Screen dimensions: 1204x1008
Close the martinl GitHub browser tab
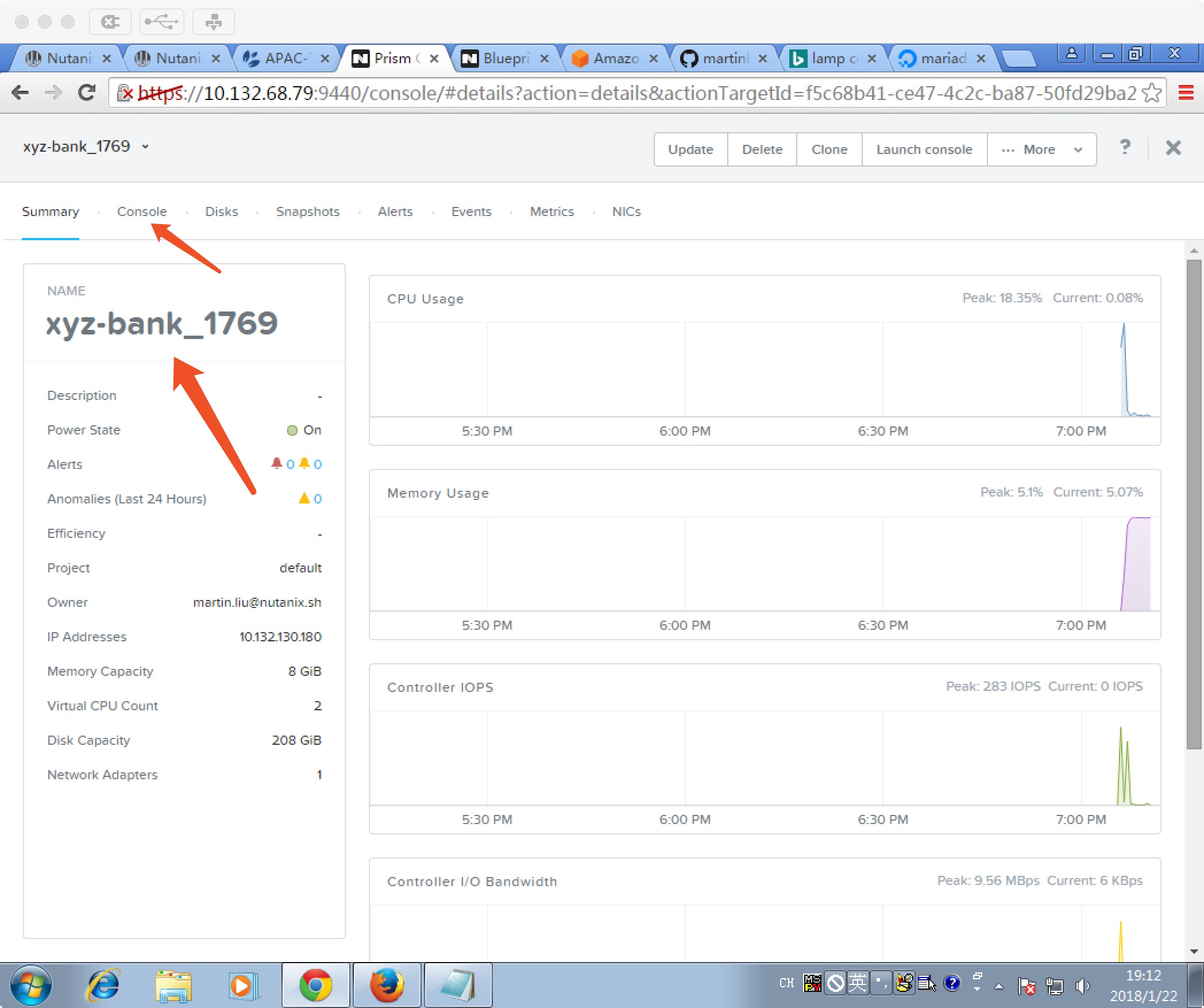(x=762, y=58)
